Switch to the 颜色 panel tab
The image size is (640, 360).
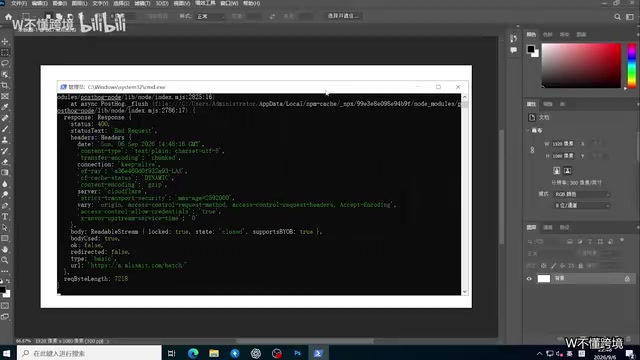(x=531, y=35)
